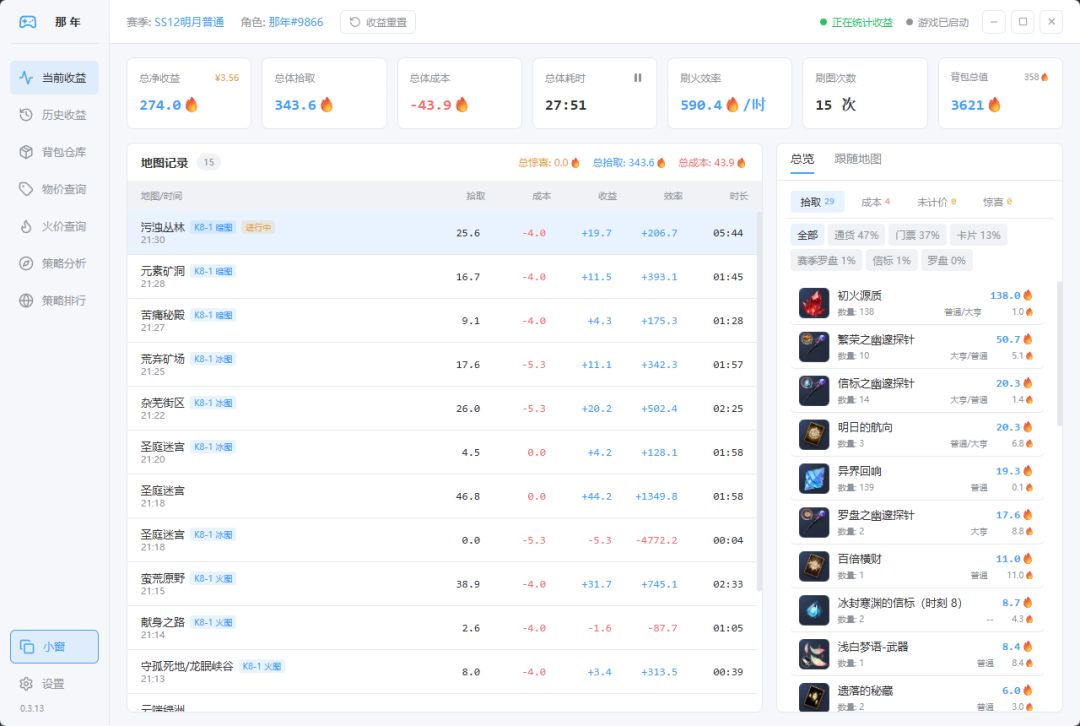Click the 总拾取: 343.6 summary text

point(629,163)
